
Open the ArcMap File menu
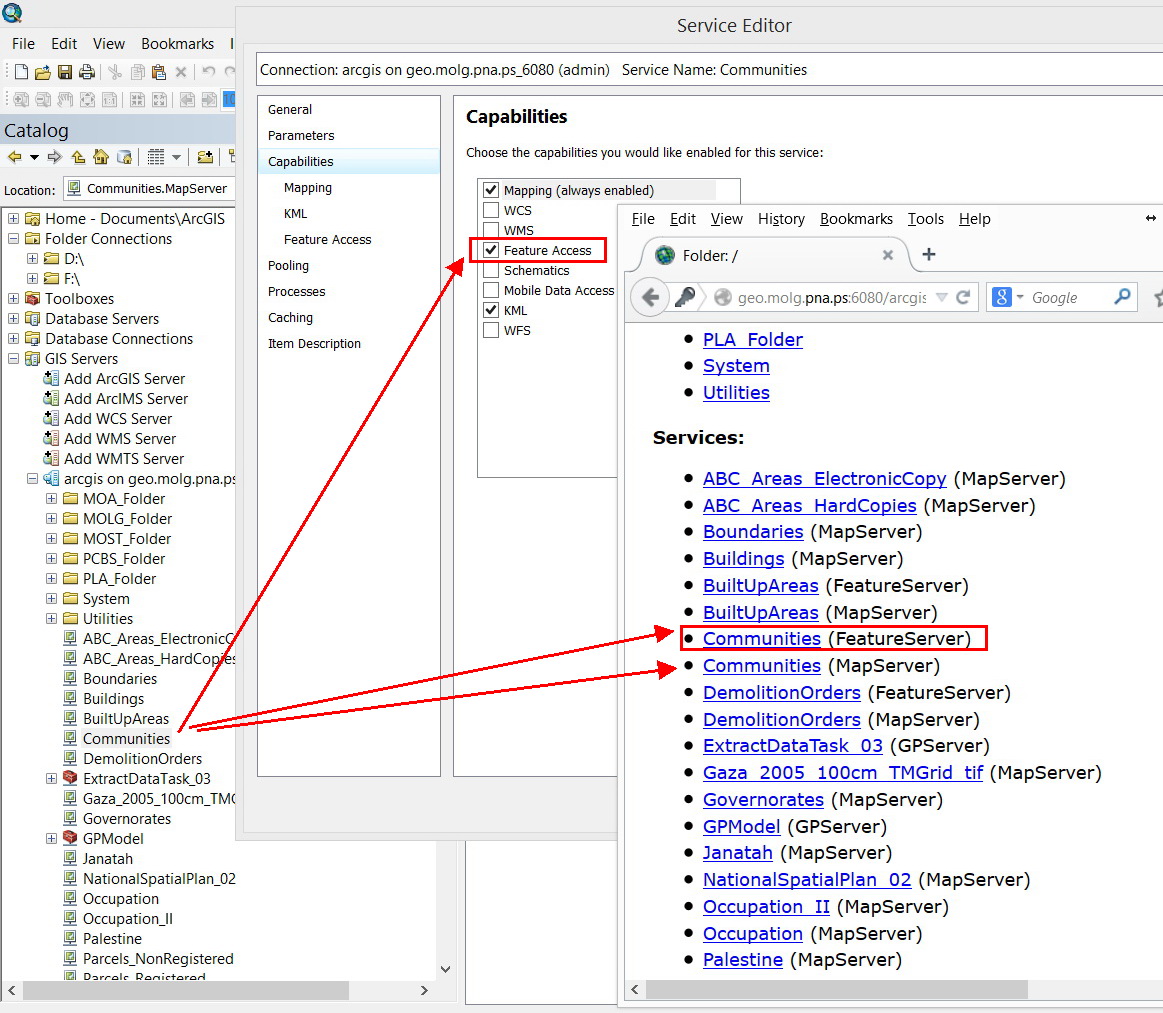pyautogui.click(x=23, y=44)
